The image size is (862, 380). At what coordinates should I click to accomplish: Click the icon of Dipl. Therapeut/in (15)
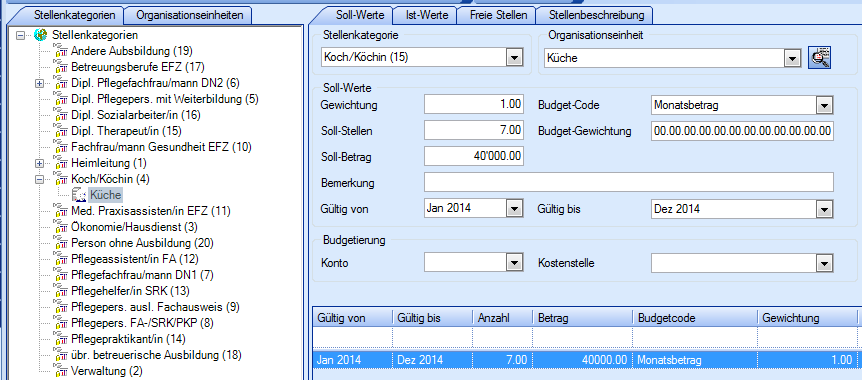click(x=60, y=131)
